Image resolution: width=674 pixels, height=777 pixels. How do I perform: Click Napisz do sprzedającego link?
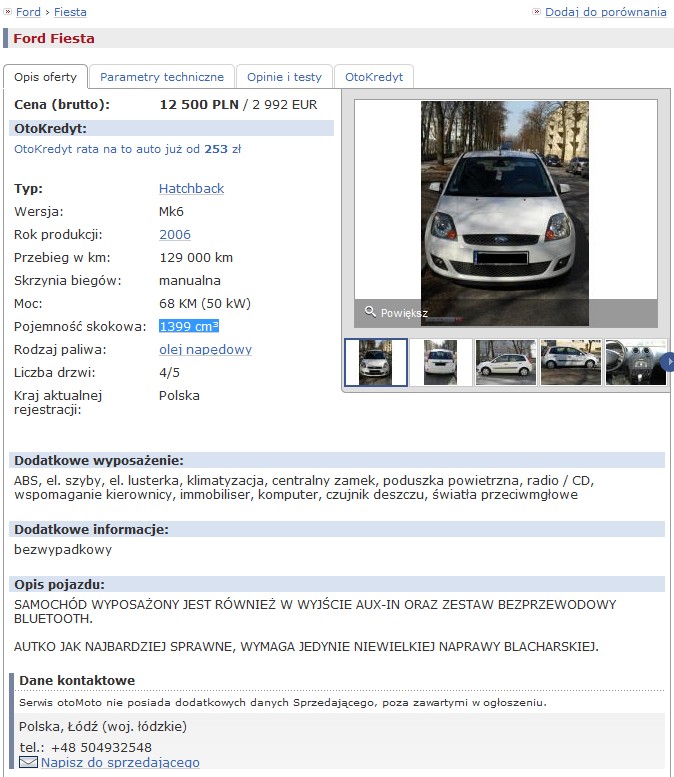click(120, 762)
